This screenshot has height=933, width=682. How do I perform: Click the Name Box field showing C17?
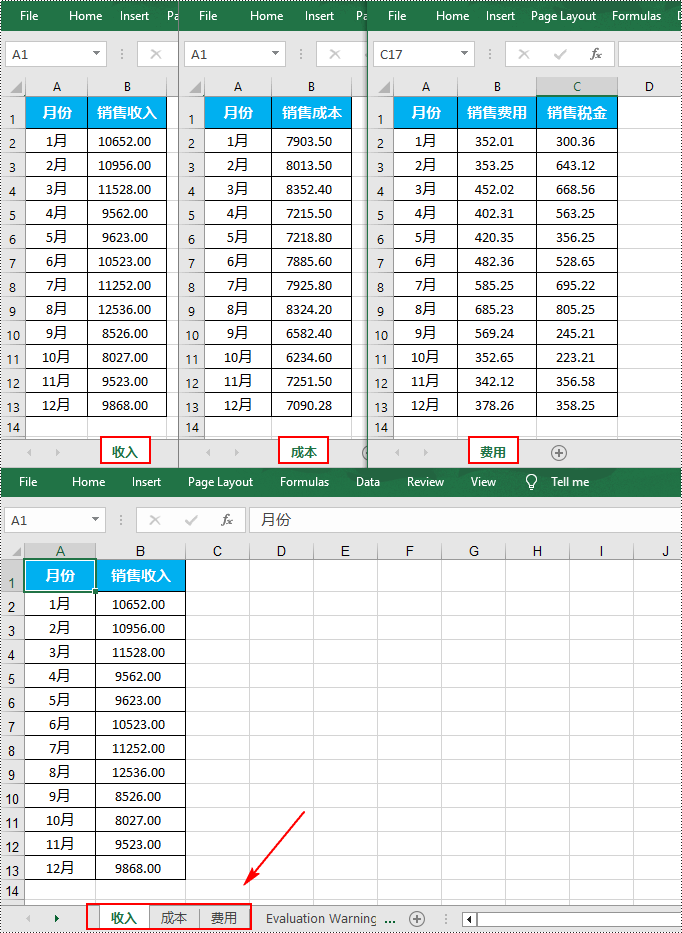pyautogui.click(x=424, y=55)
